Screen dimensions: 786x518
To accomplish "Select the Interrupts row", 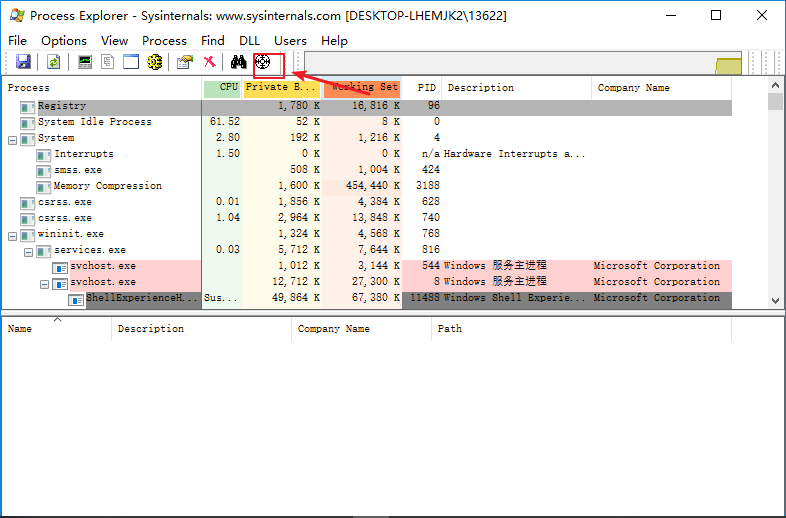I will (x=367, y=154).
